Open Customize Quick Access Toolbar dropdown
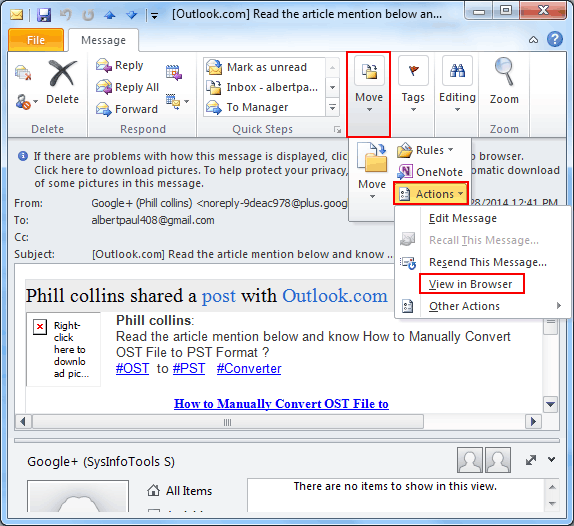The height and width of the screenshot is (526, 574). point(154,15)
